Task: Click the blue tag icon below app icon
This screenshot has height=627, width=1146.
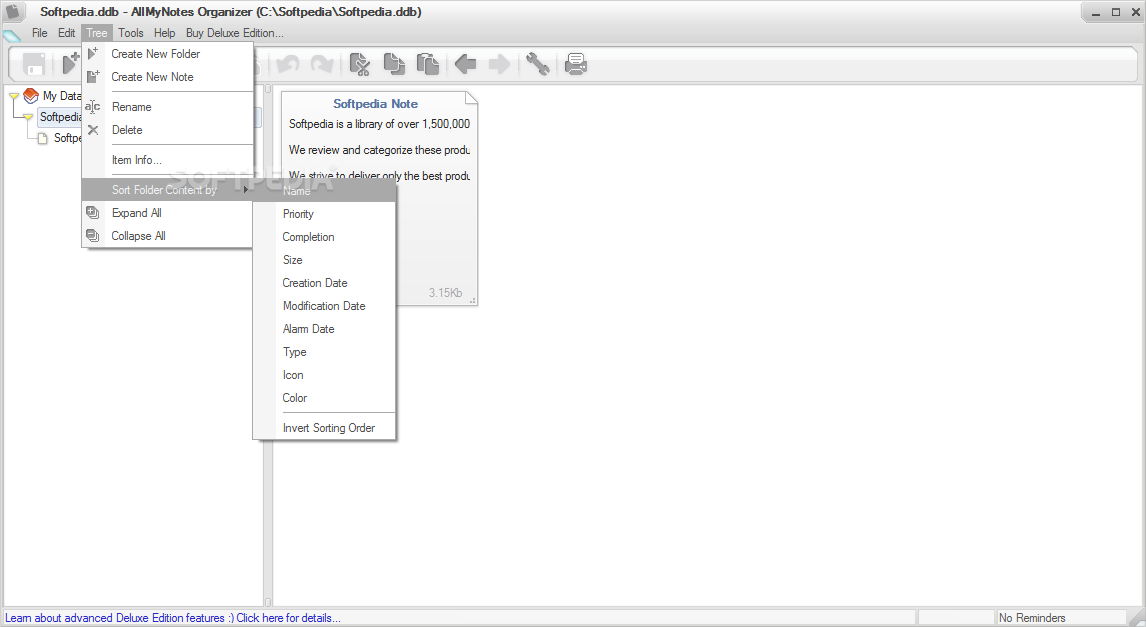Action: [12, 35]
